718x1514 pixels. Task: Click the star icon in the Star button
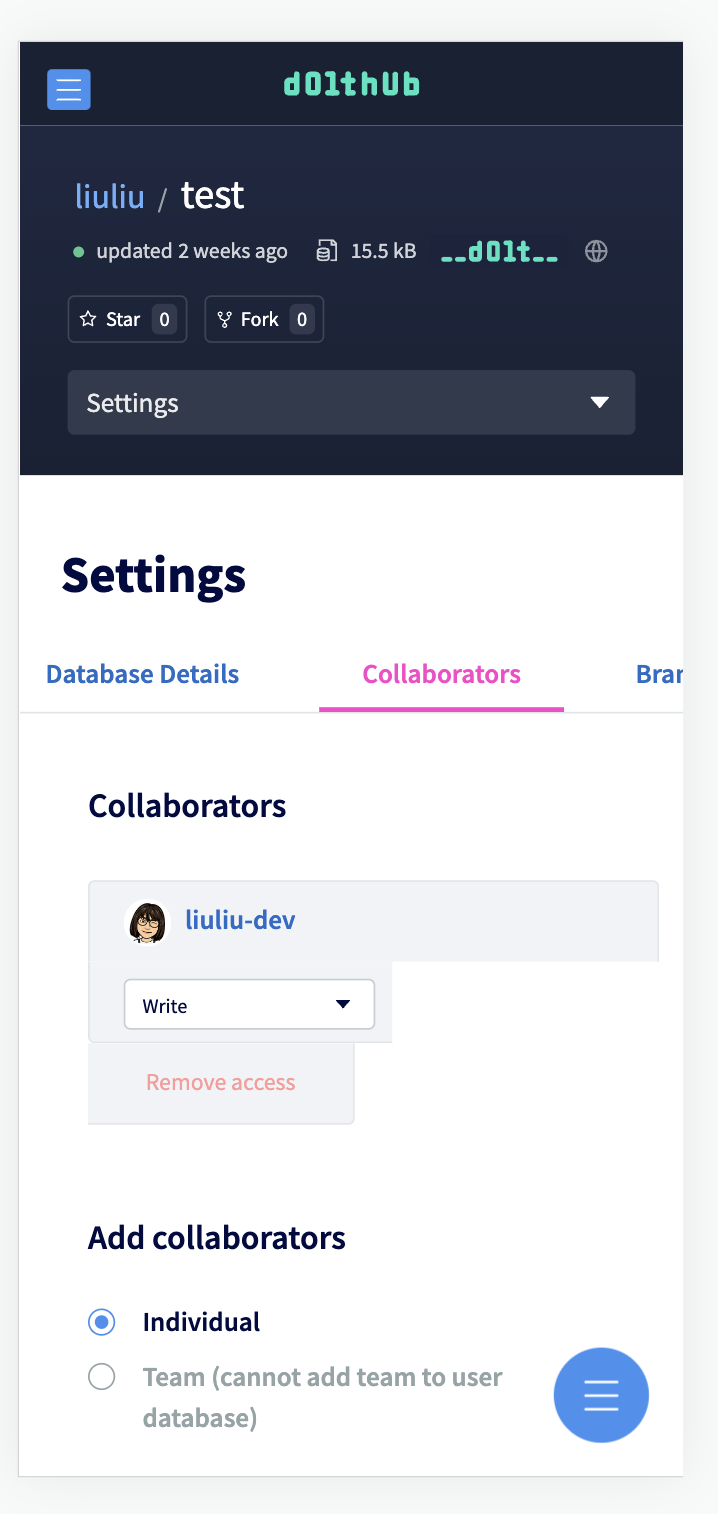click(90, 318)
